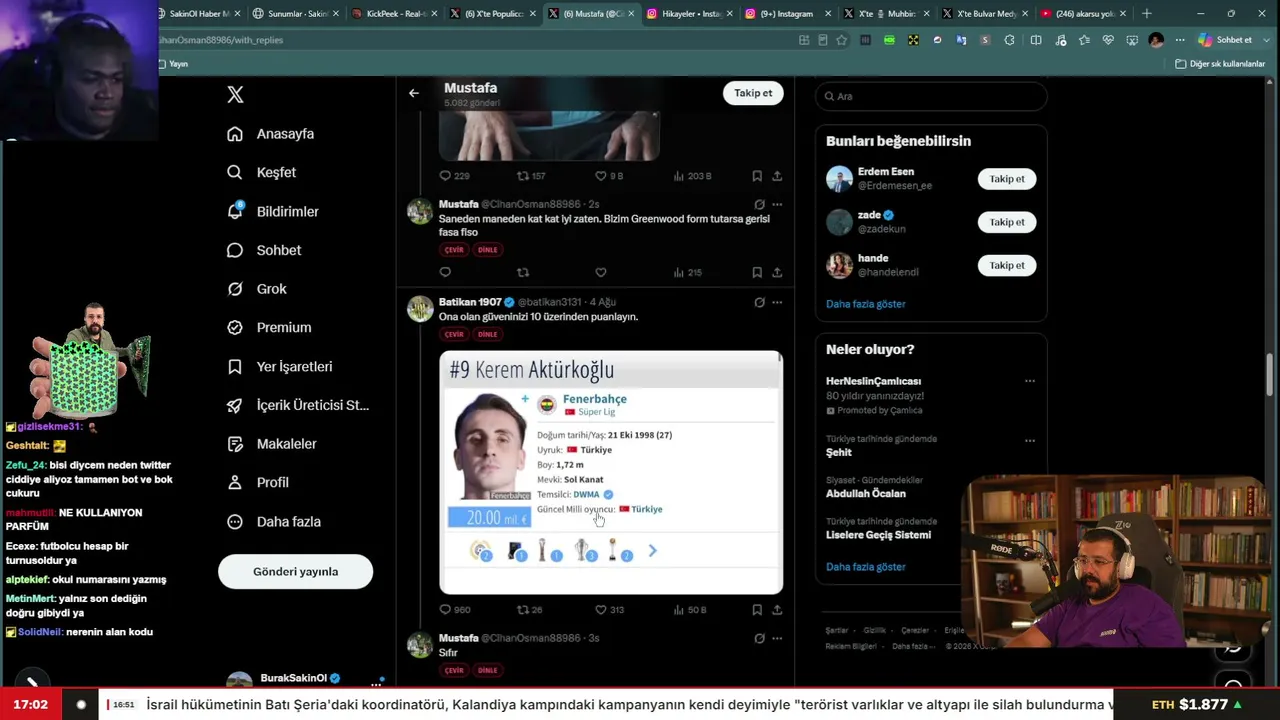Click the Profil person icon
This screenshot has width=1280, height=720.
point(235,482)
